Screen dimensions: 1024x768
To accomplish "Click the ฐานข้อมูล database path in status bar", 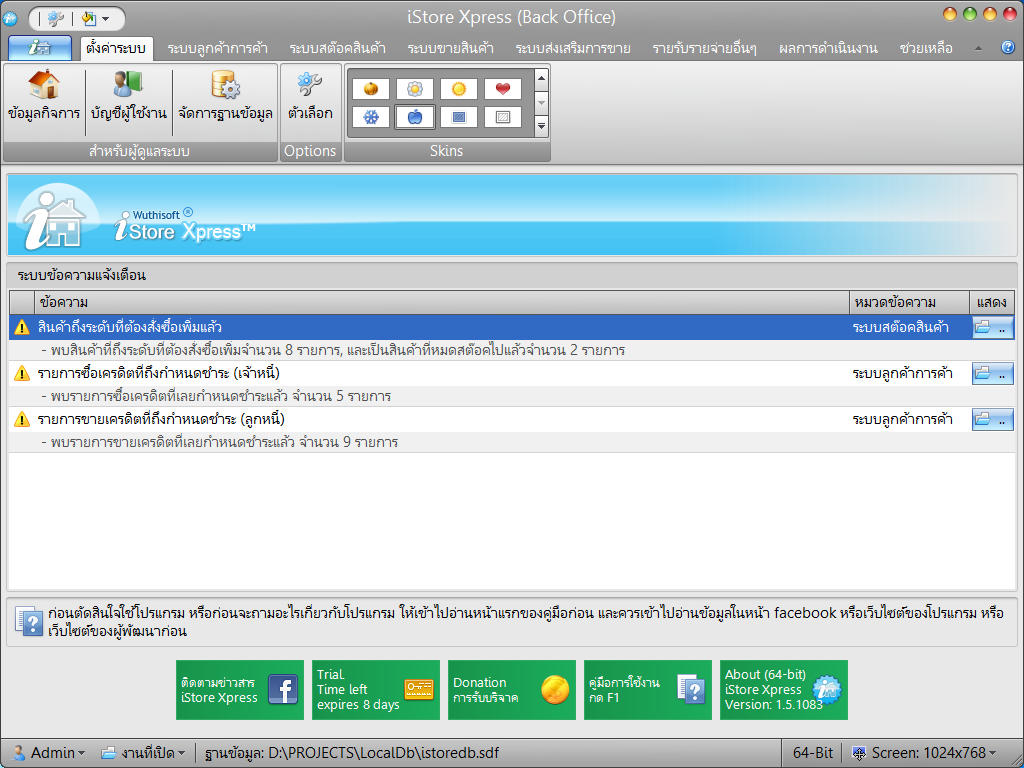I will [352, 753].
